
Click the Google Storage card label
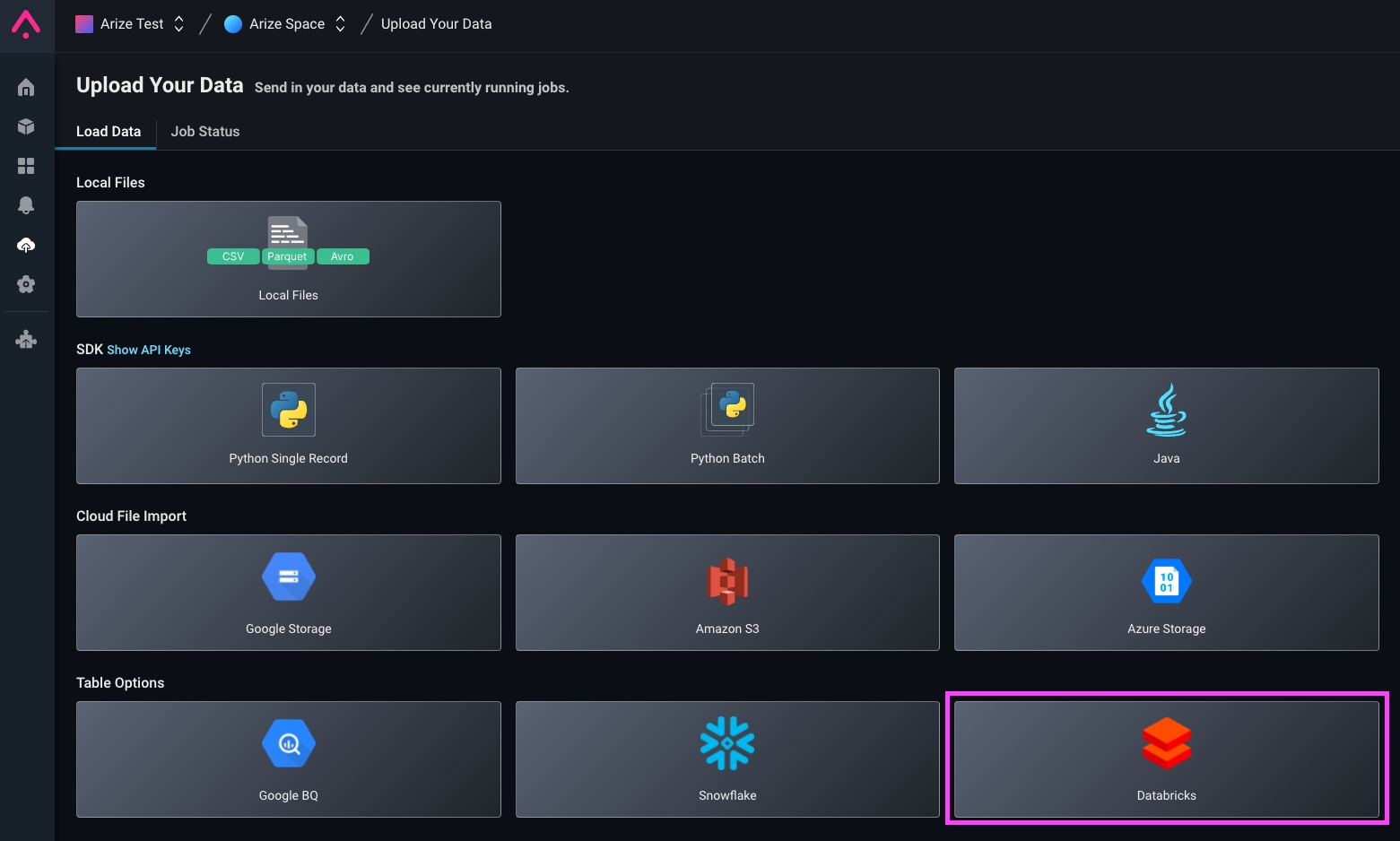[x=289, y=629]
